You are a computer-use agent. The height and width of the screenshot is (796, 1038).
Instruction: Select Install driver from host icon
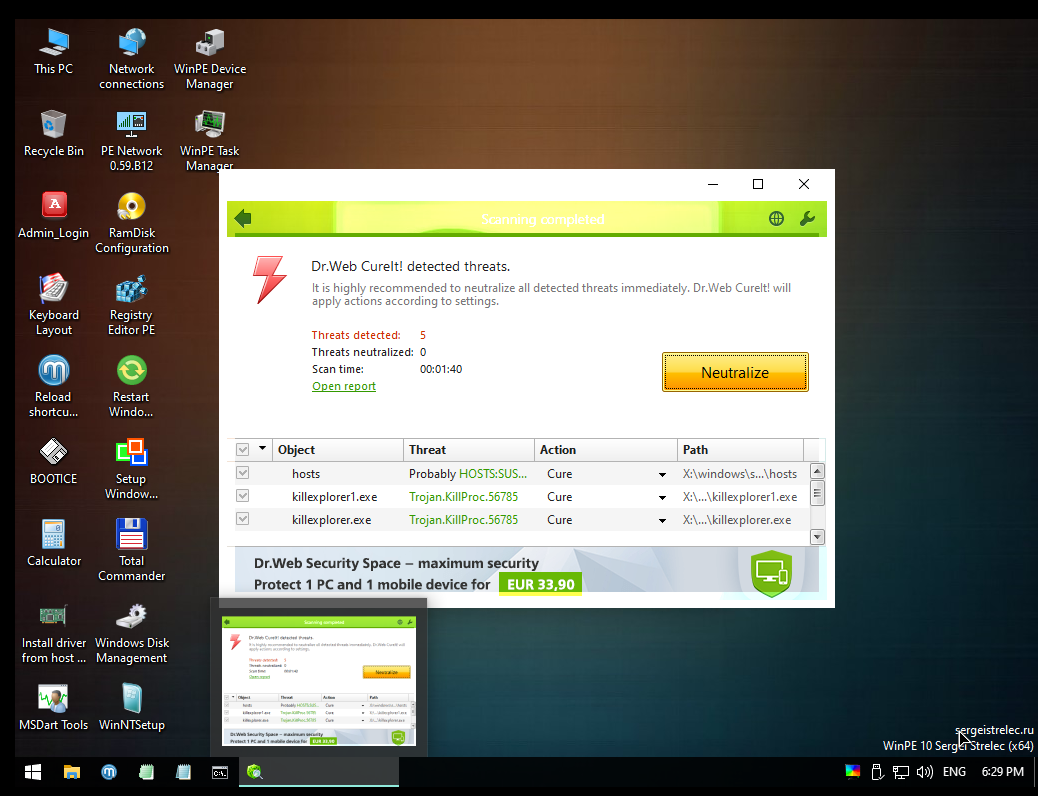(54, 633)
